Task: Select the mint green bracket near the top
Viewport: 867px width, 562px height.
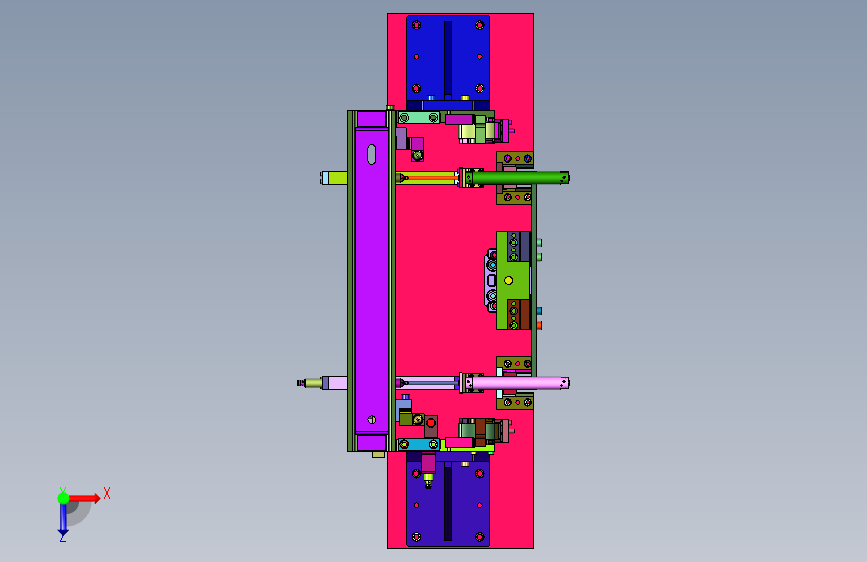Action: pyautogui.click(x=419, y=117)
